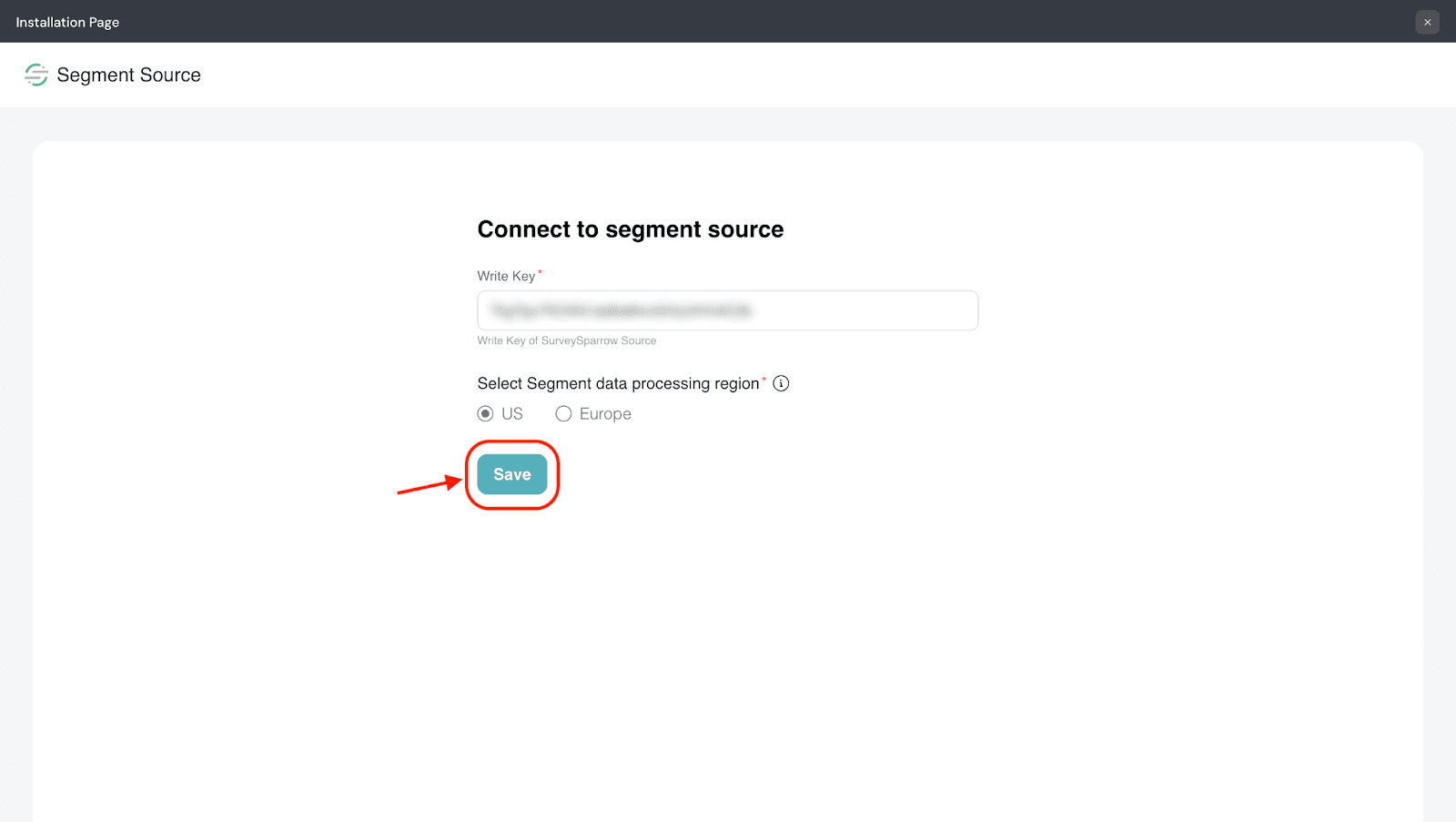Click the US option label text
Screen dimensions: 1456x822
(x=512, y=414)
